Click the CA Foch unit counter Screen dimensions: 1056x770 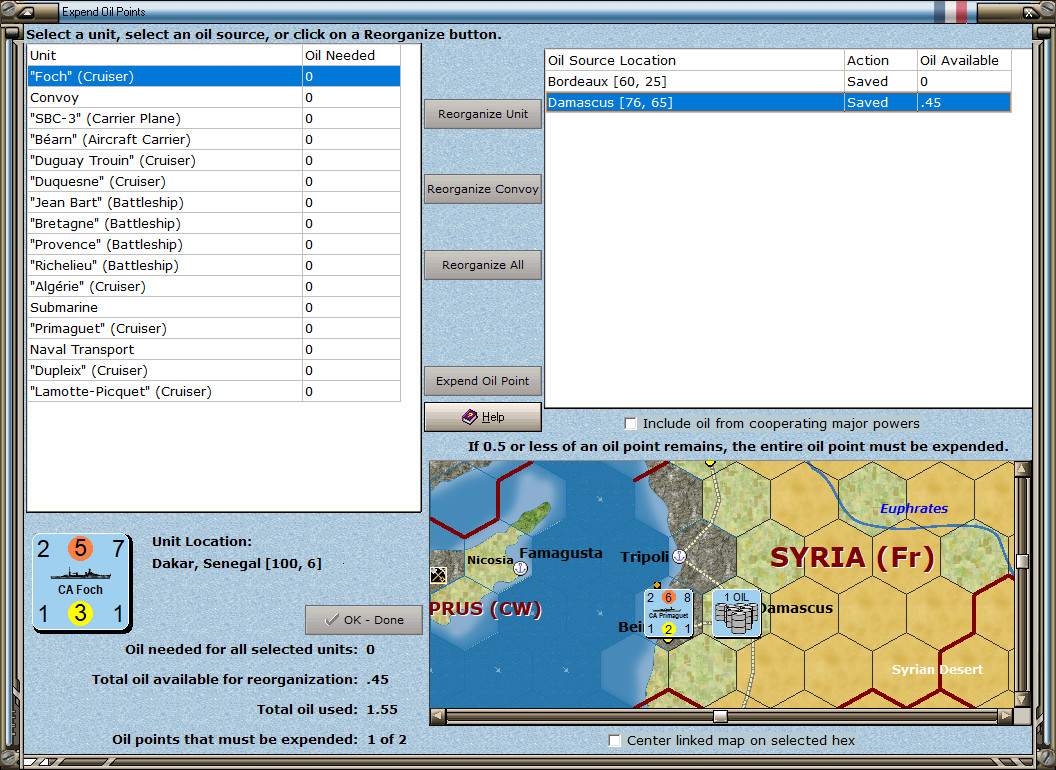82,582
